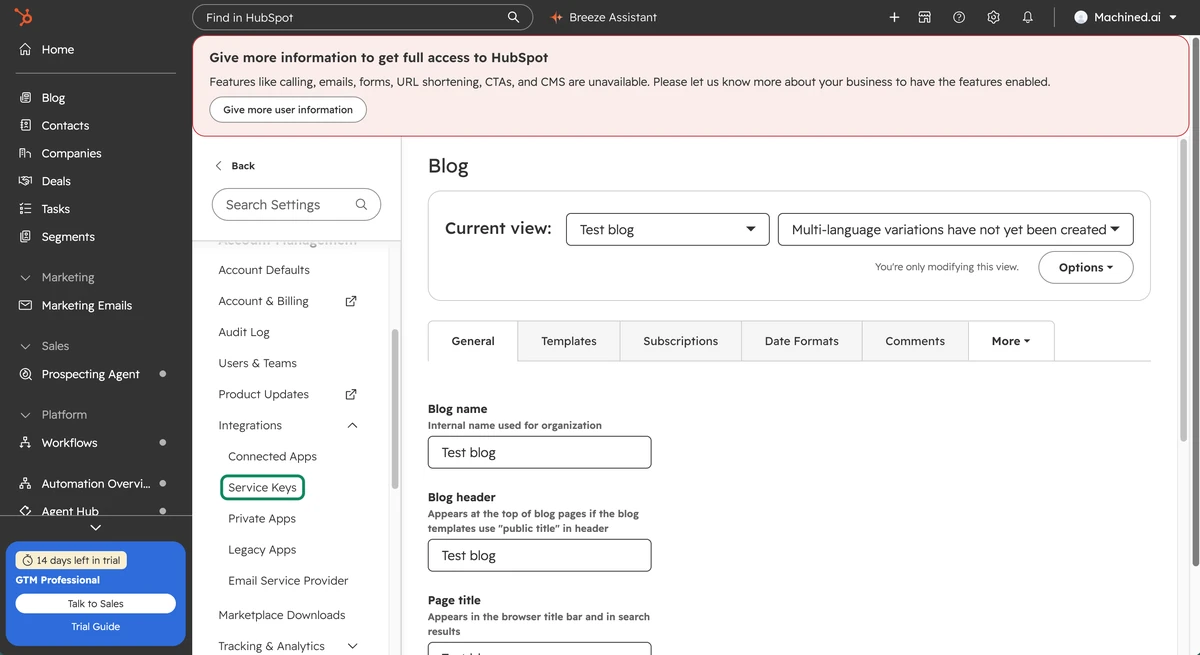The width and height of the screenshot is (1200, 655).
Task: Collapse the Integrations settings group
Action: pyautogui.click(x=352, y=425)
